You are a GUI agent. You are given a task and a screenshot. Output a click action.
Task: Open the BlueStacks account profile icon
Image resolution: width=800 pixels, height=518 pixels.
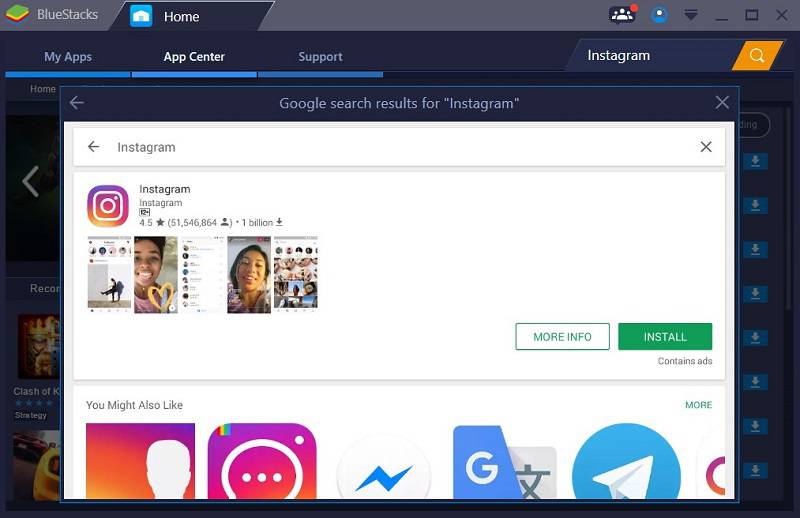click(x=659, y=15)
